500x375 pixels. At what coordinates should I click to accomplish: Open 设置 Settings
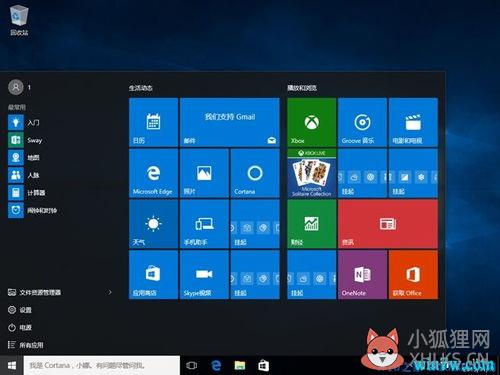[x=20, y=310]
